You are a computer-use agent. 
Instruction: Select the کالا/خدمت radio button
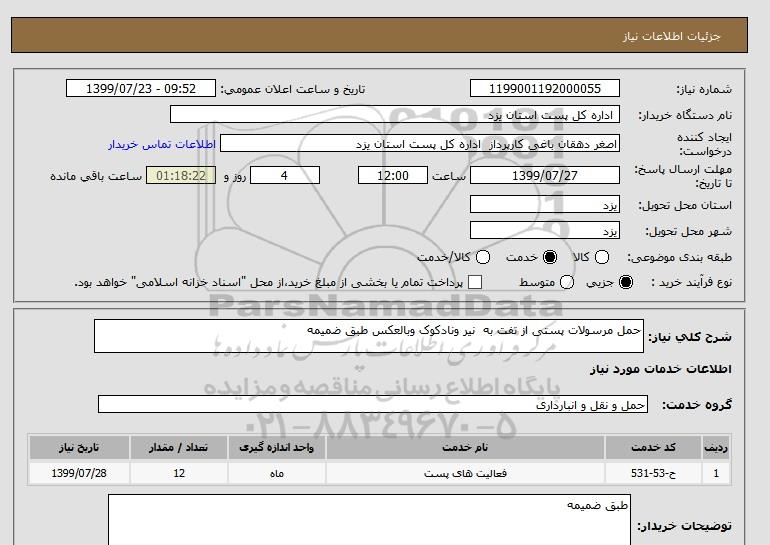point(483,257)
